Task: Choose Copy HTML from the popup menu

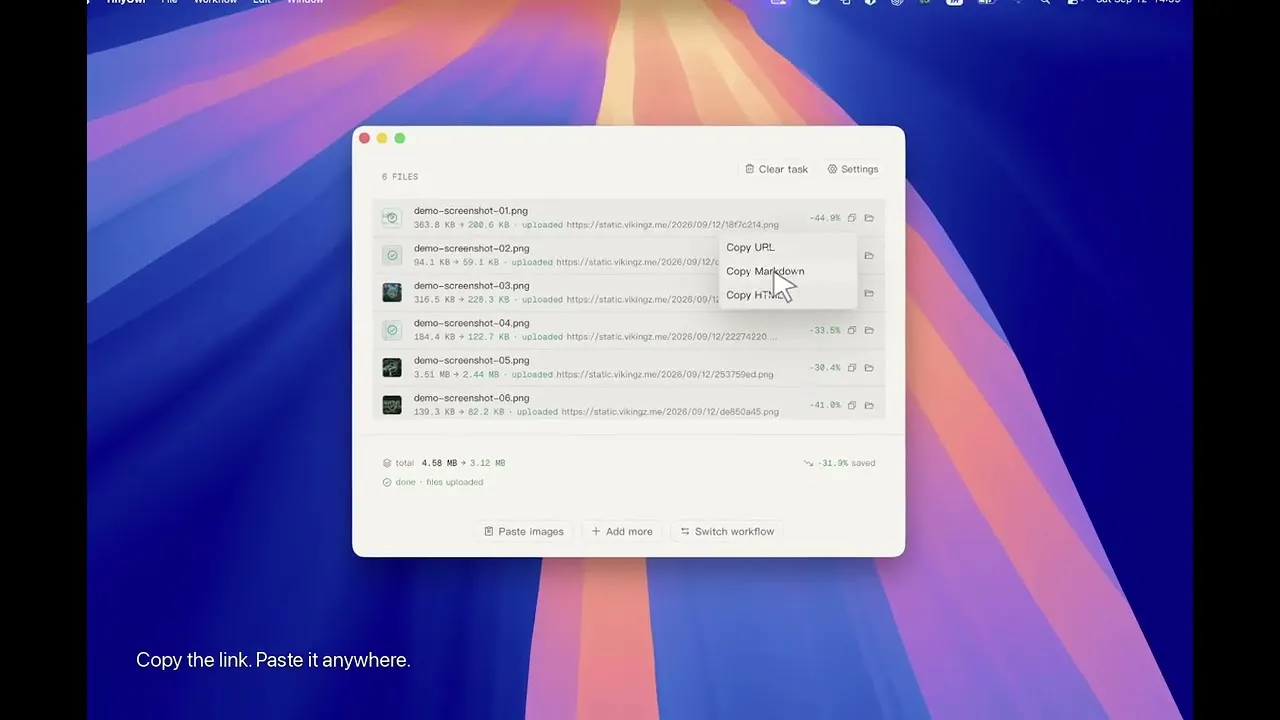Action: pyautogui.click(x=788, y=295)
